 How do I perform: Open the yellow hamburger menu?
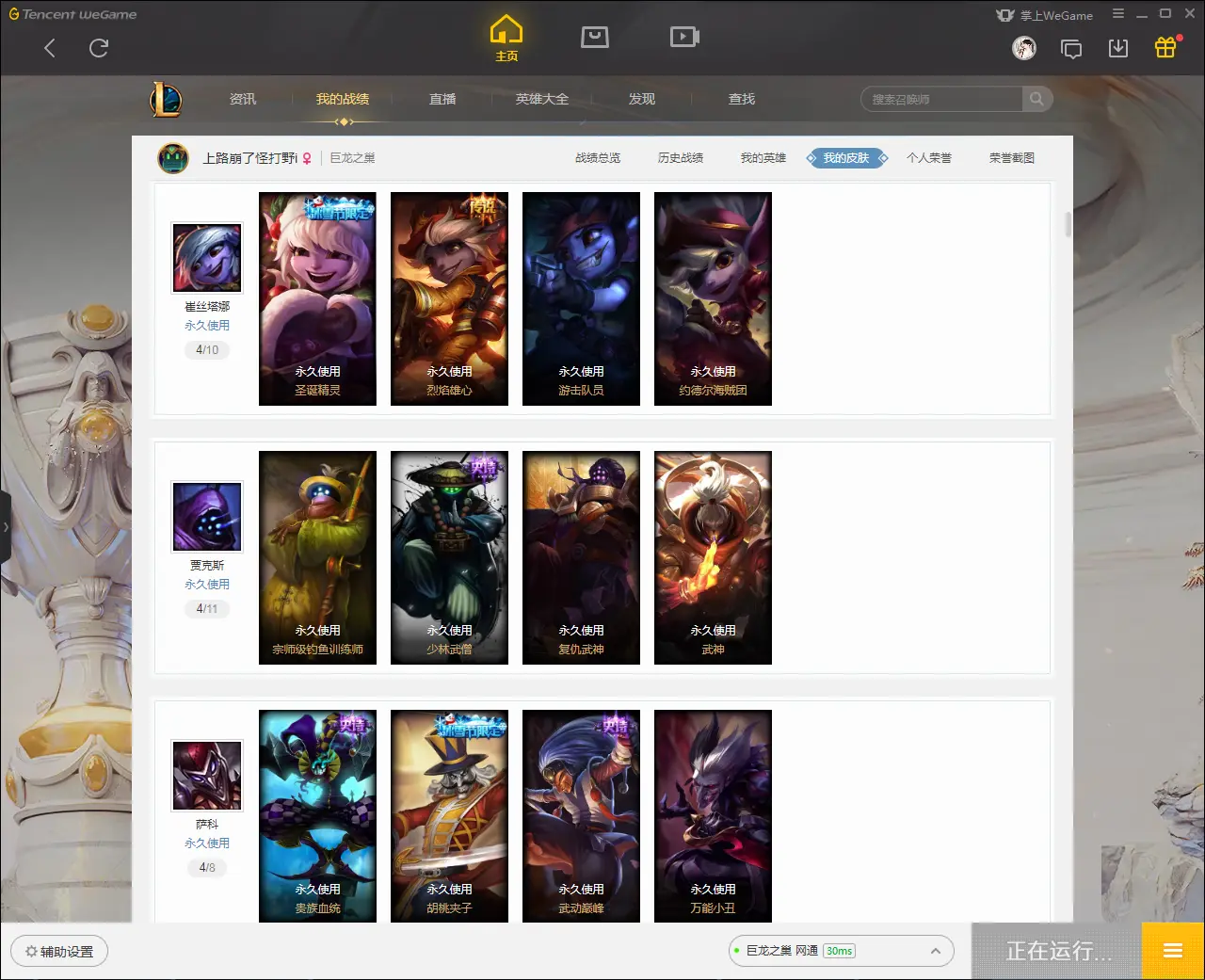(1173, 951)
